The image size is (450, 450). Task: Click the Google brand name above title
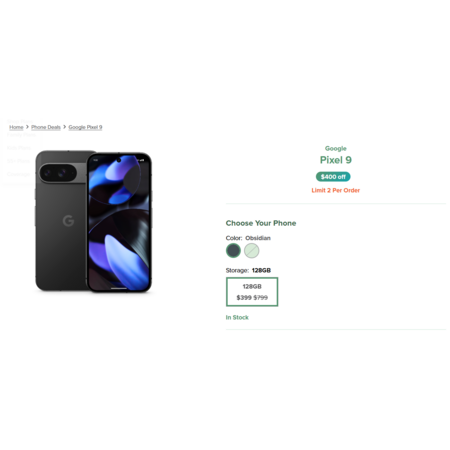(x=336, y=148)
